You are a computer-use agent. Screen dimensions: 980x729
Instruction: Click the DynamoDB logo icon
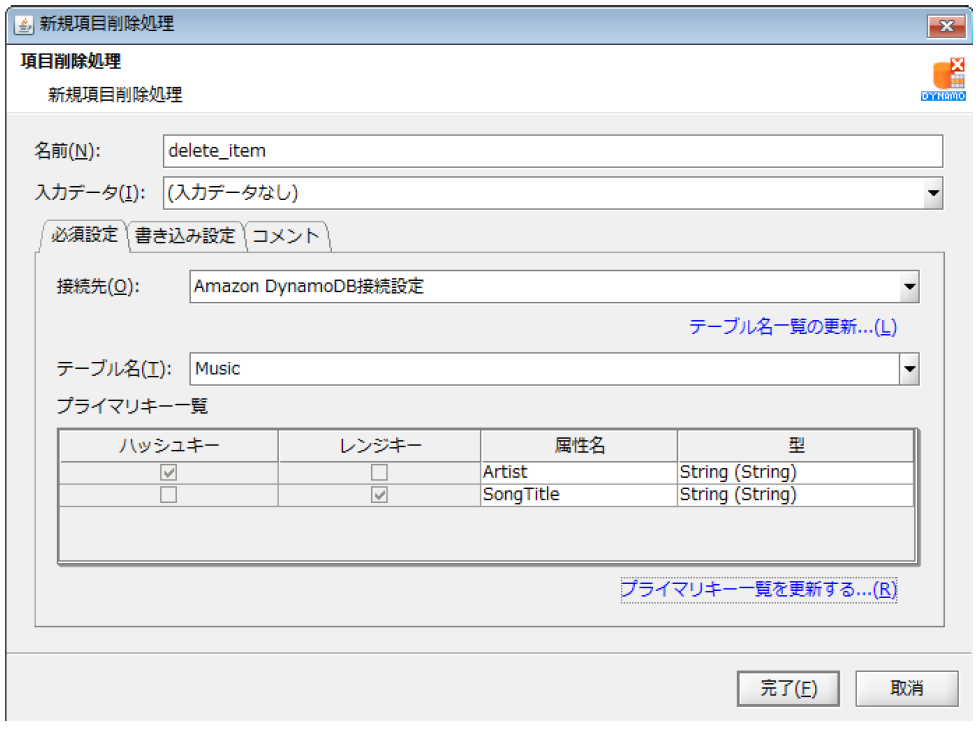point(942,79)
